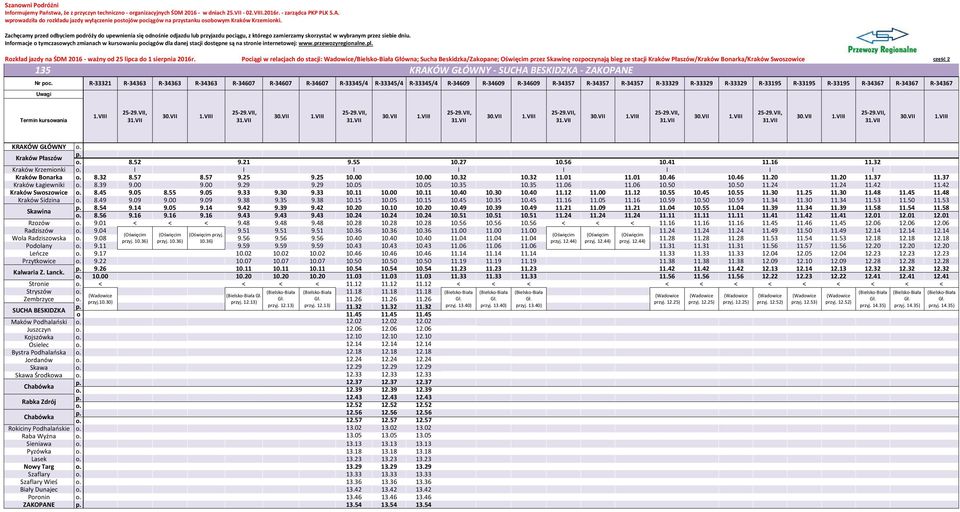Click the Przewozy Regionalne arrow logo
The image size is (960, 512).
click(882, 36)
